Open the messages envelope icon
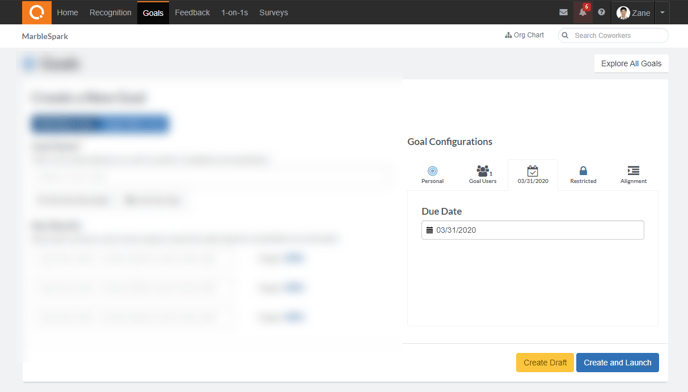Screen dimensions: 688x392 click(x=563, y=12)
